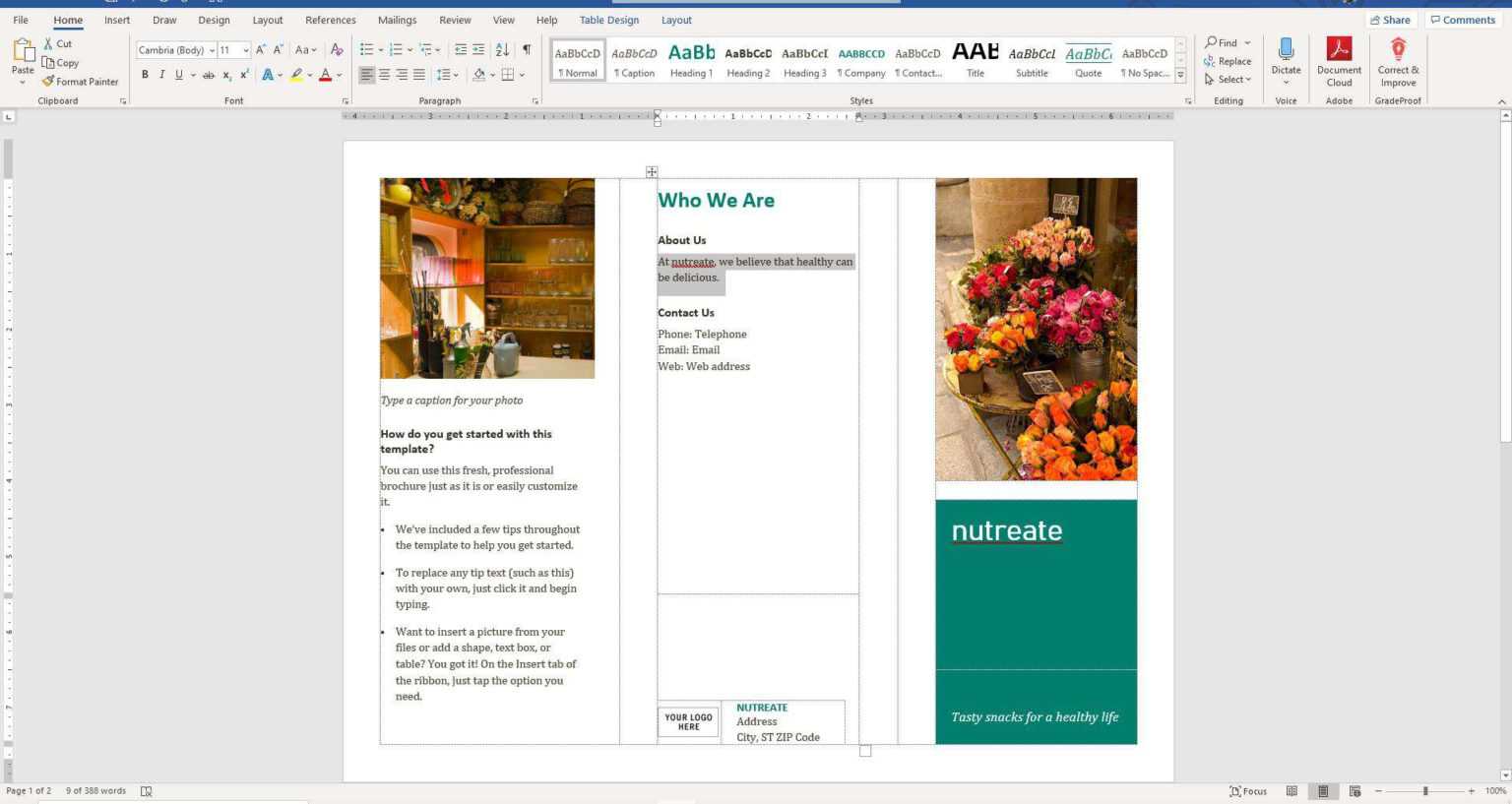Switch to the Table Design tab
This screenshot has height=804, width=1512.
pos(608,20)
